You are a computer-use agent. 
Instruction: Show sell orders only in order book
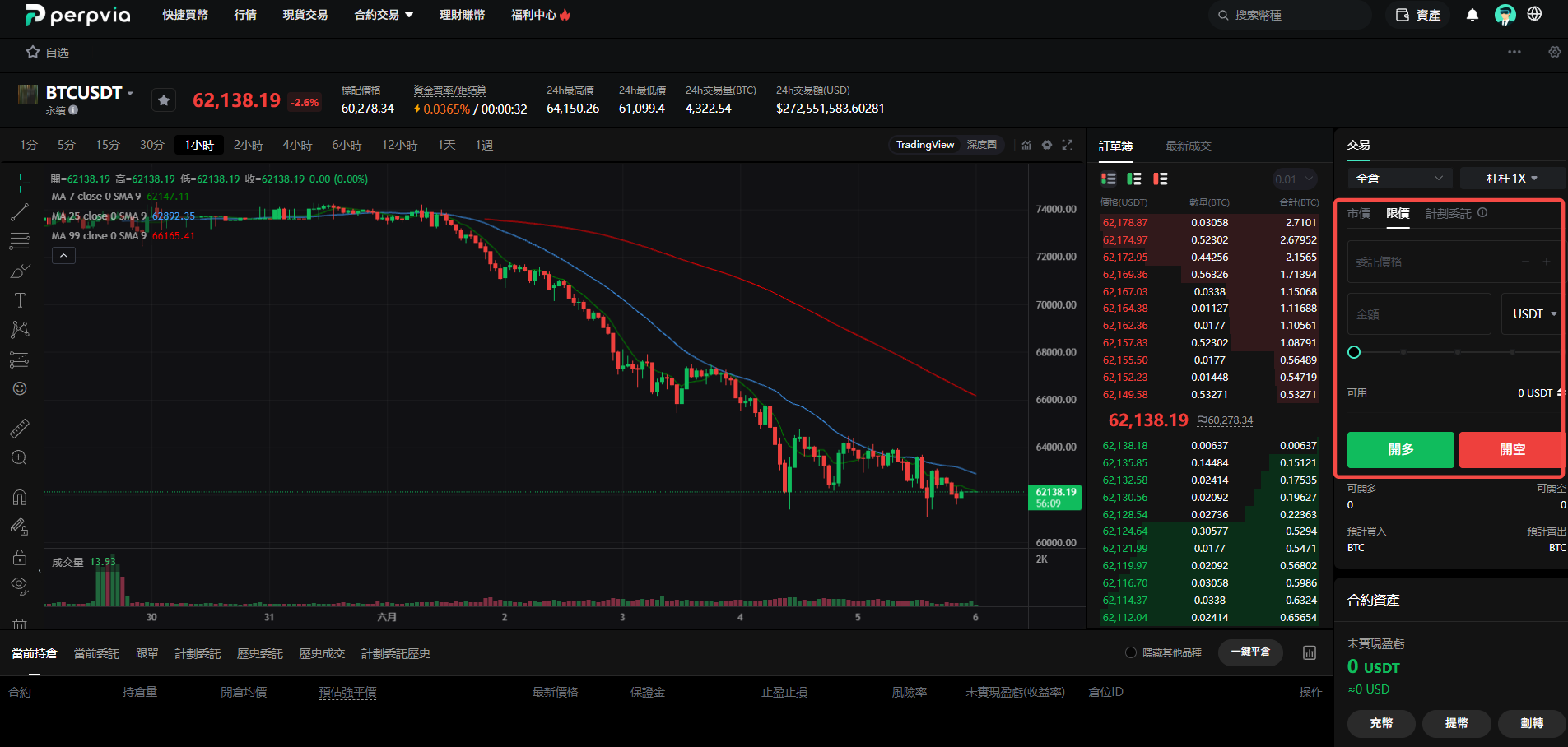click(x=1161, y=179)
